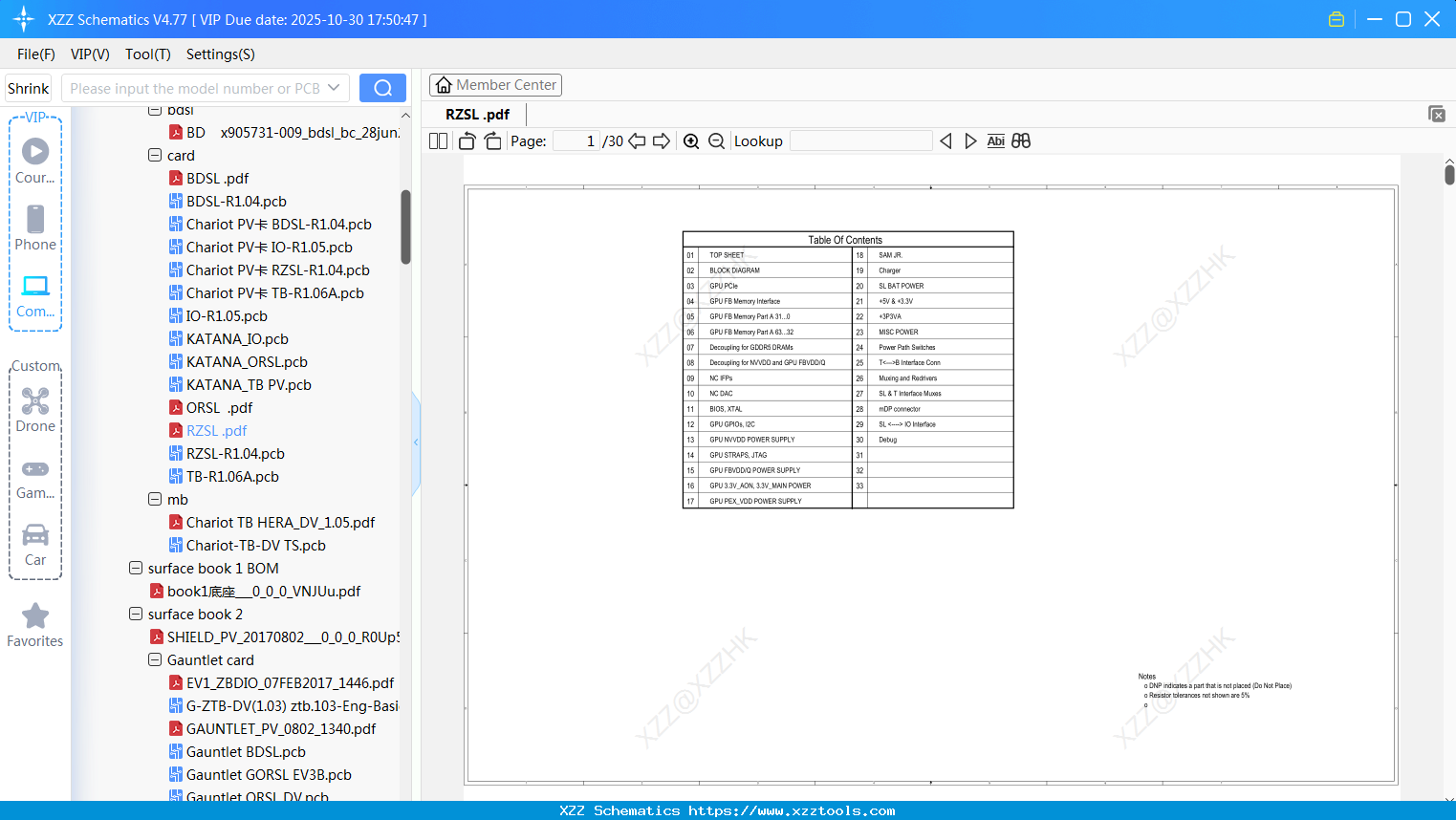This screenshot has height=820, width=1456.
Task: Open the Tool(T) menu
Action: tap(148, 54)
